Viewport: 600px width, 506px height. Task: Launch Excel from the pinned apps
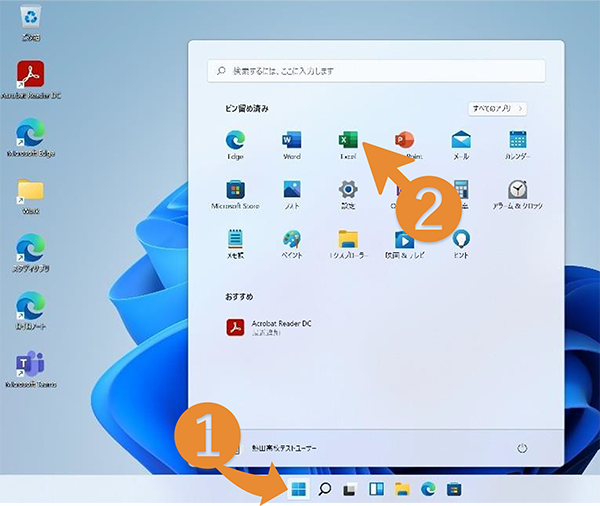coord(348,145)
